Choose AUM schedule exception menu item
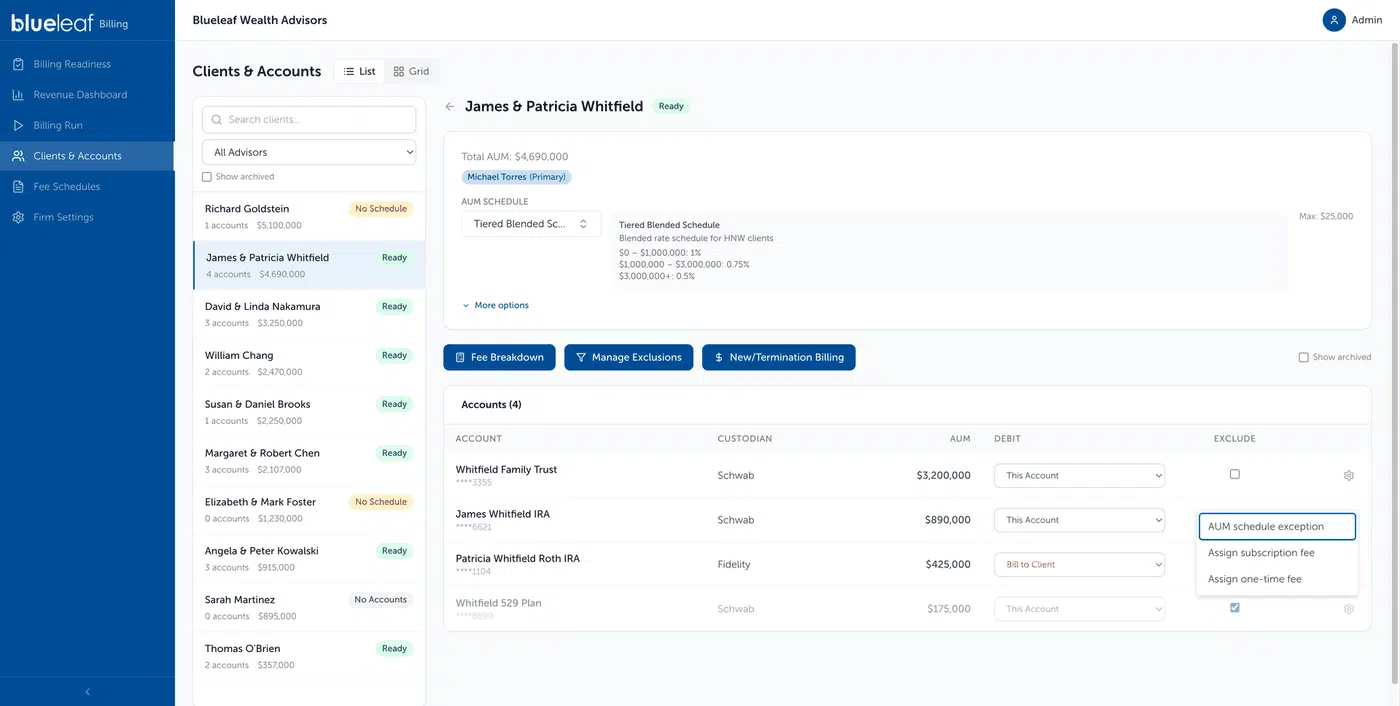 1277,527
